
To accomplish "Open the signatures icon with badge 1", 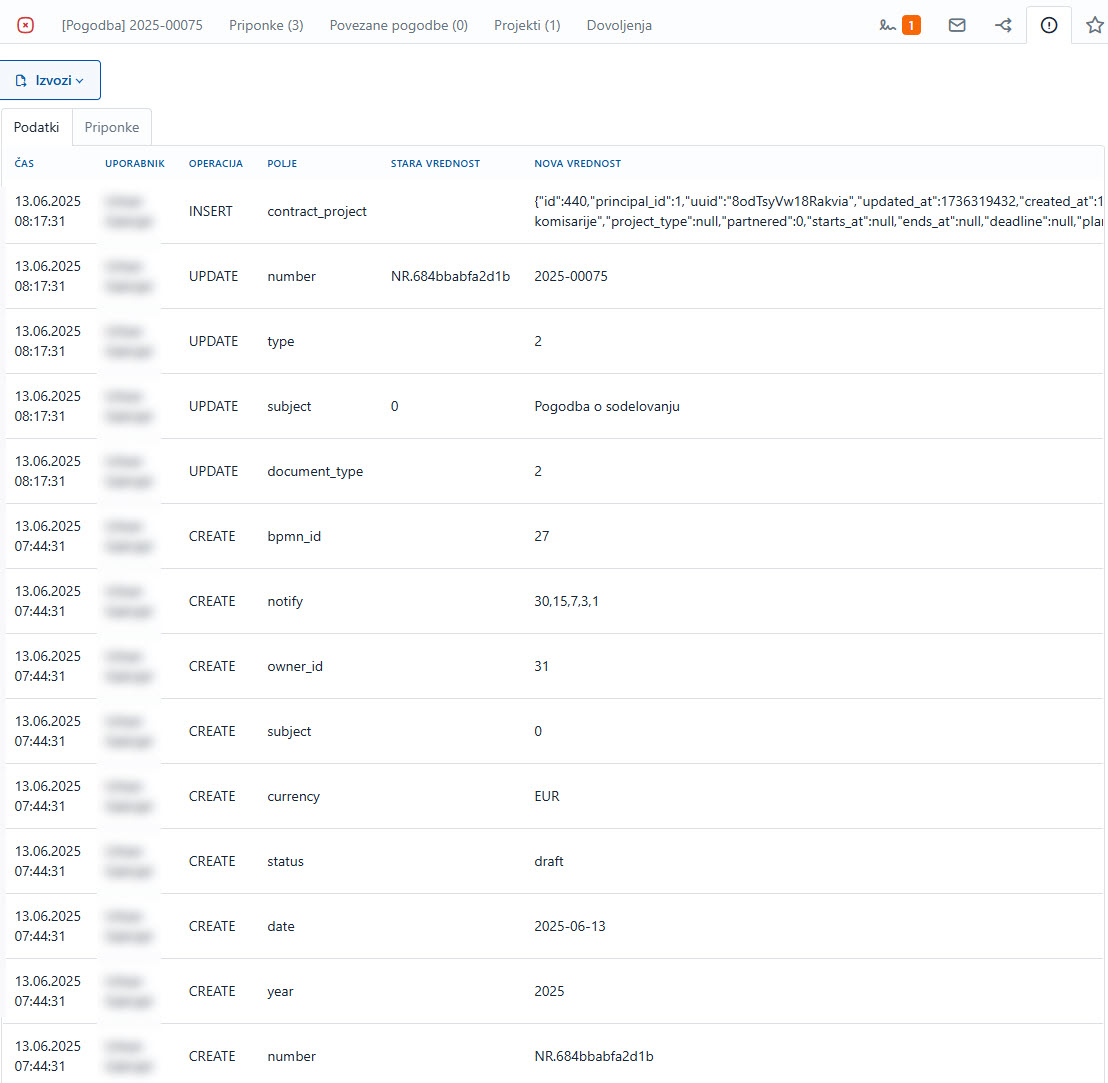I will (x=899, y=25).
